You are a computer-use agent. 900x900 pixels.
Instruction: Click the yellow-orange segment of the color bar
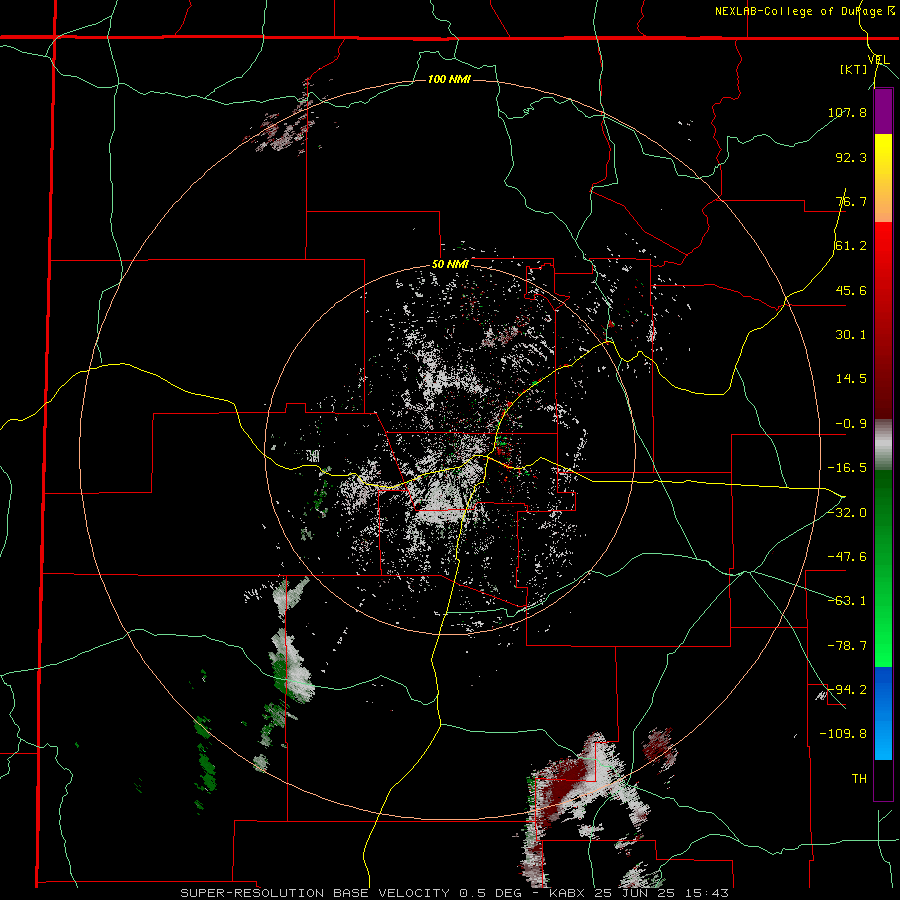(x=883, y=178)
